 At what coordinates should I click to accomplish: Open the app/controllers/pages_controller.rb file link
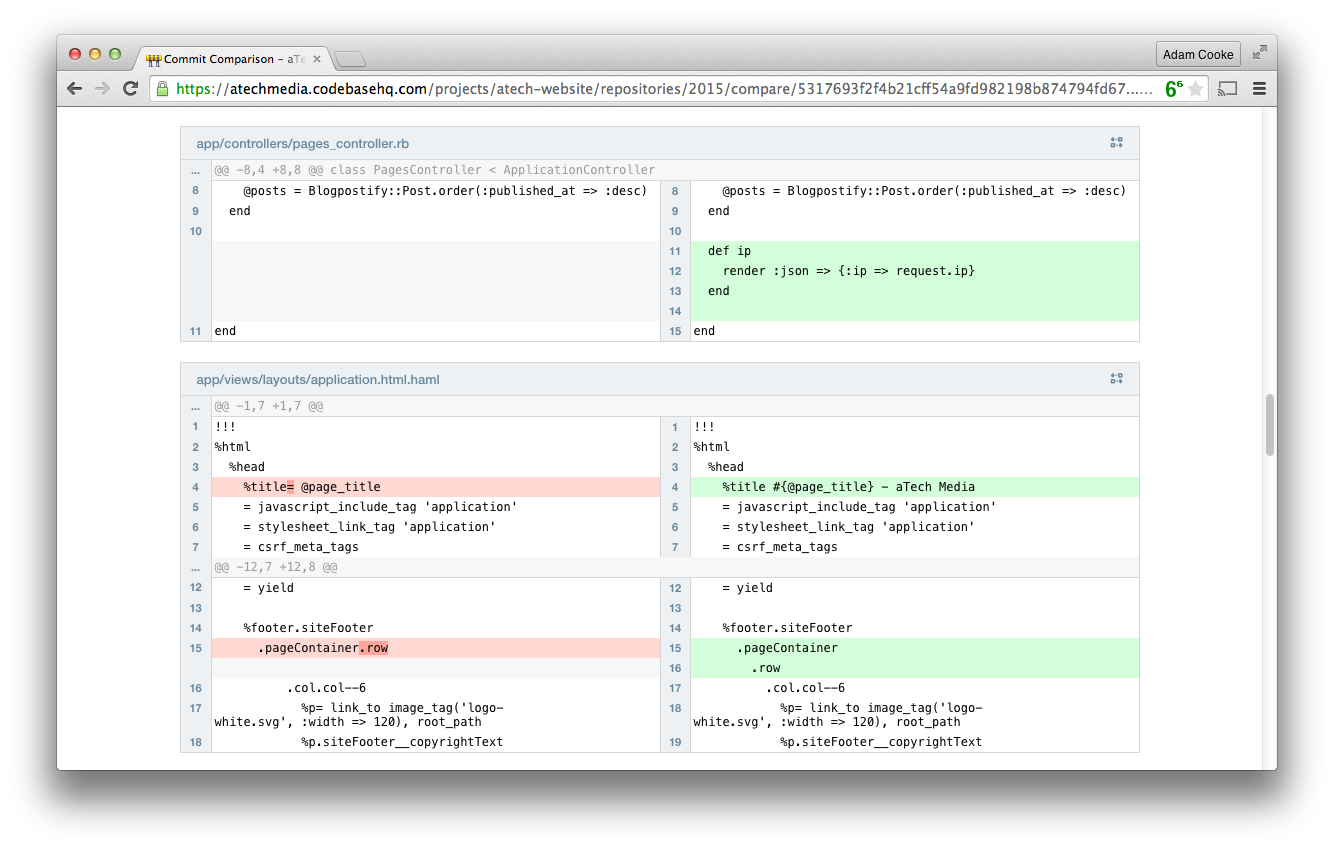click(x=302, y=144)
